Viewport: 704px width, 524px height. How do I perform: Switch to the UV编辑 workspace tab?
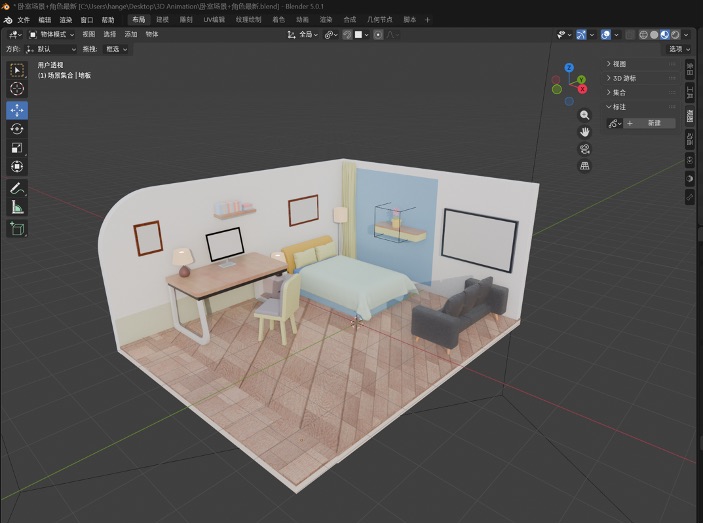214,20
